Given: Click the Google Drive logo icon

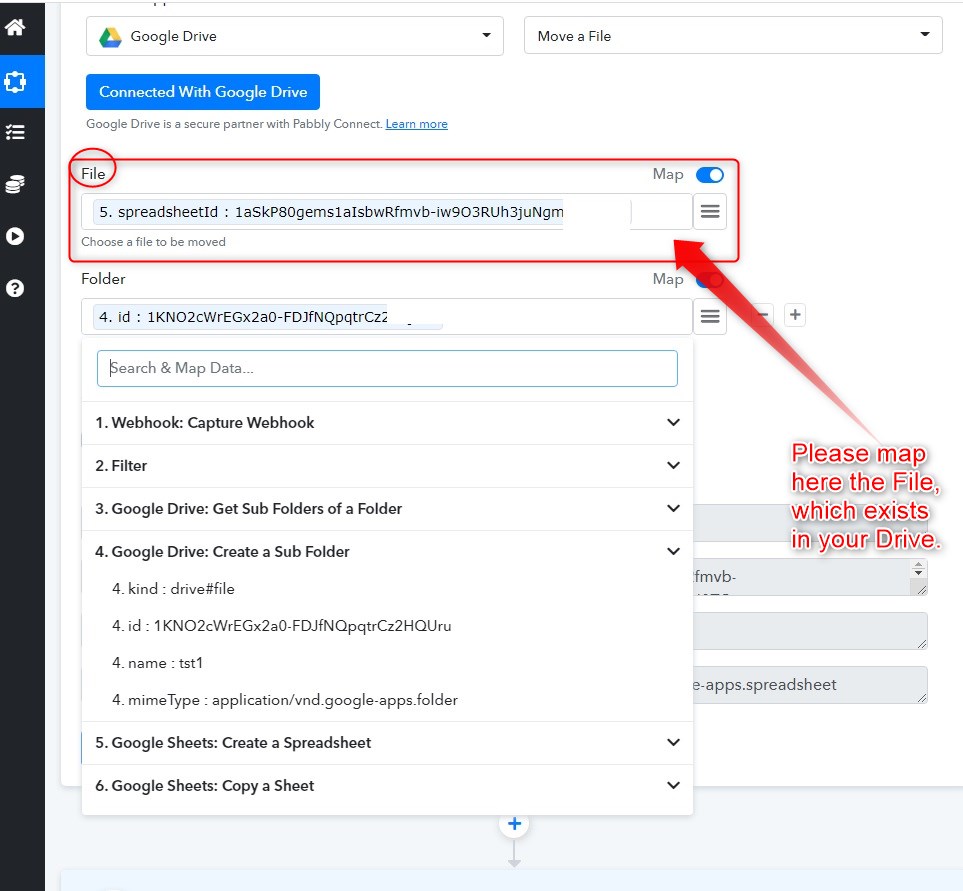Looking at the screenshot, I should coord(111,37).
